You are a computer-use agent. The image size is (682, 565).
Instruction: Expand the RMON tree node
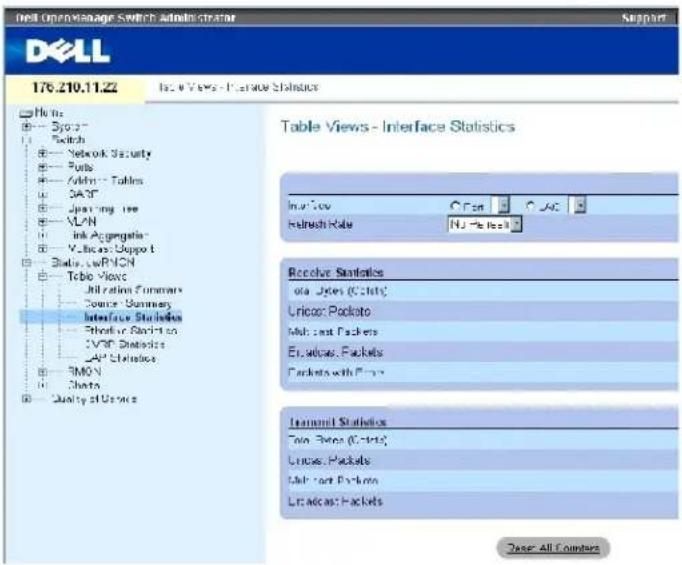[42, 372]
